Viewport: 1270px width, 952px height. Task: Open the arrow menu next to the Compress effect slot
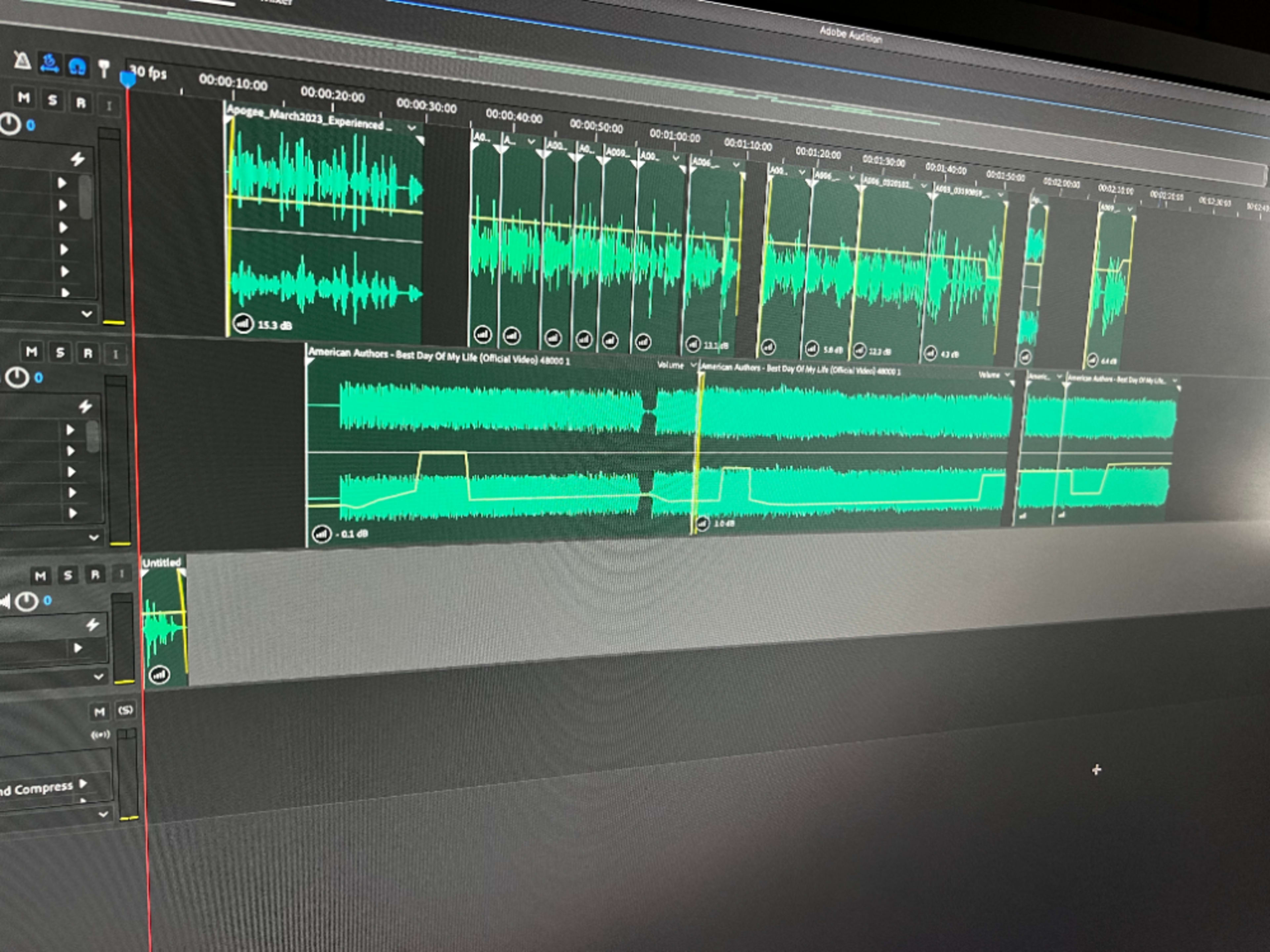[83, 783]
